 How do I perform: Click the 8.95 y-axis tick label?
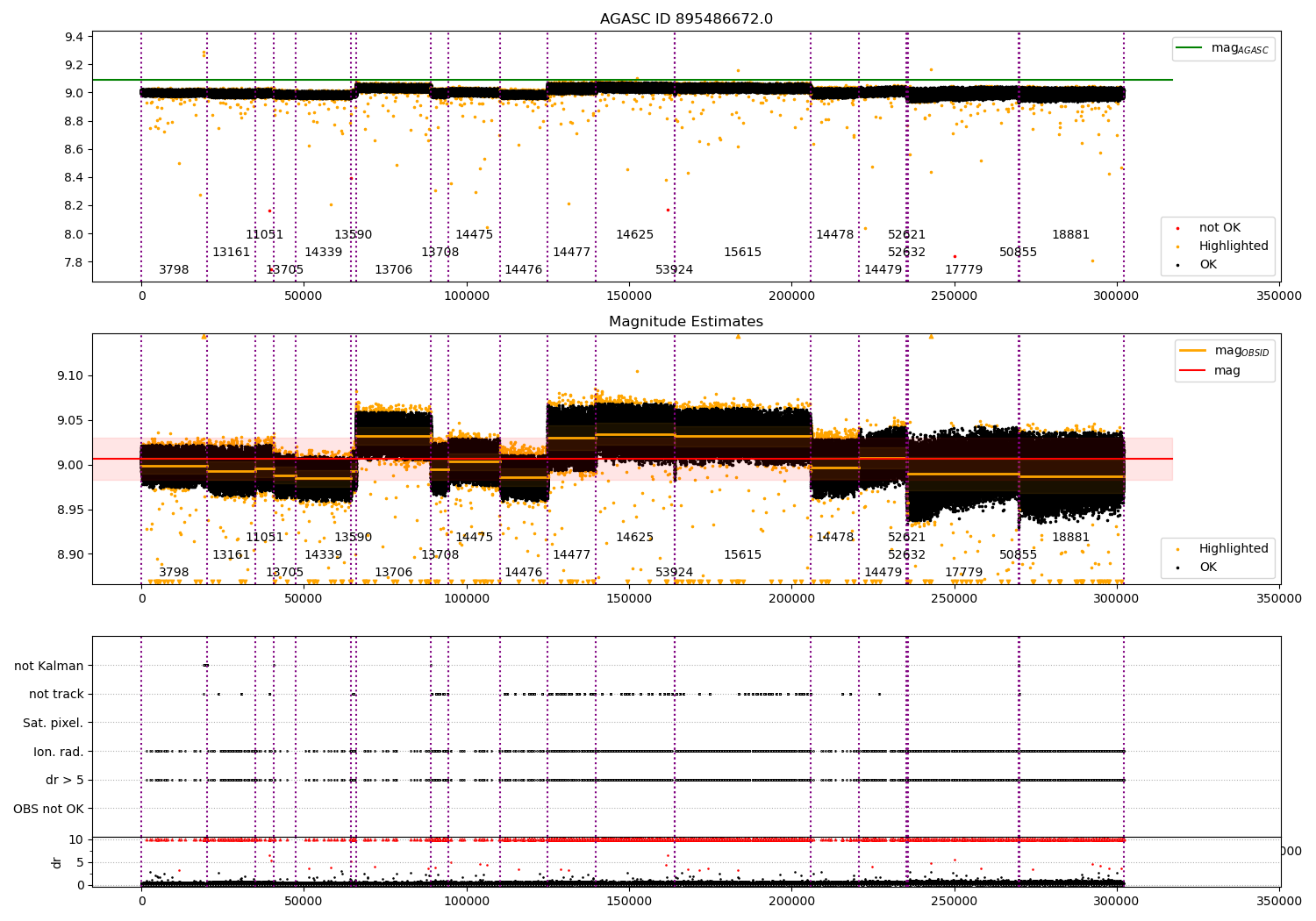click(70, 510)
